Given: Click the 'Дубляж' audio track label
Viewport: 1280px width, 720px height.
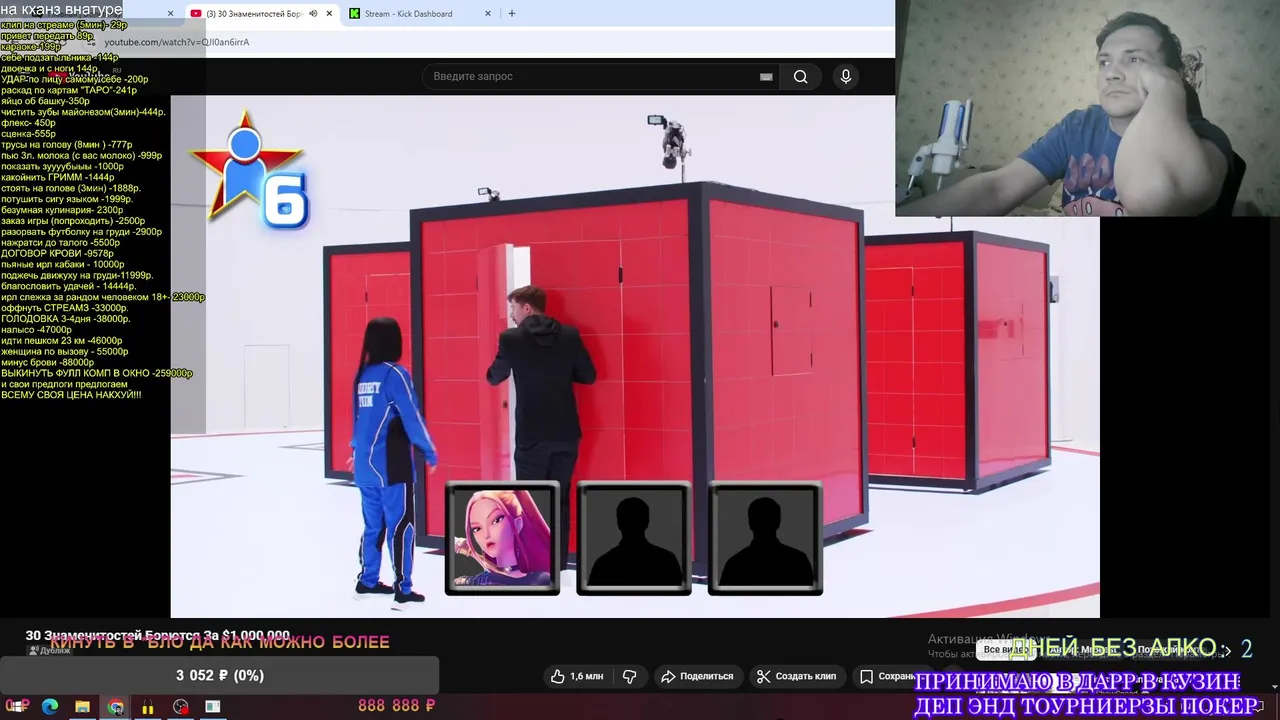Looking at the screenshot, I should 50,650.
